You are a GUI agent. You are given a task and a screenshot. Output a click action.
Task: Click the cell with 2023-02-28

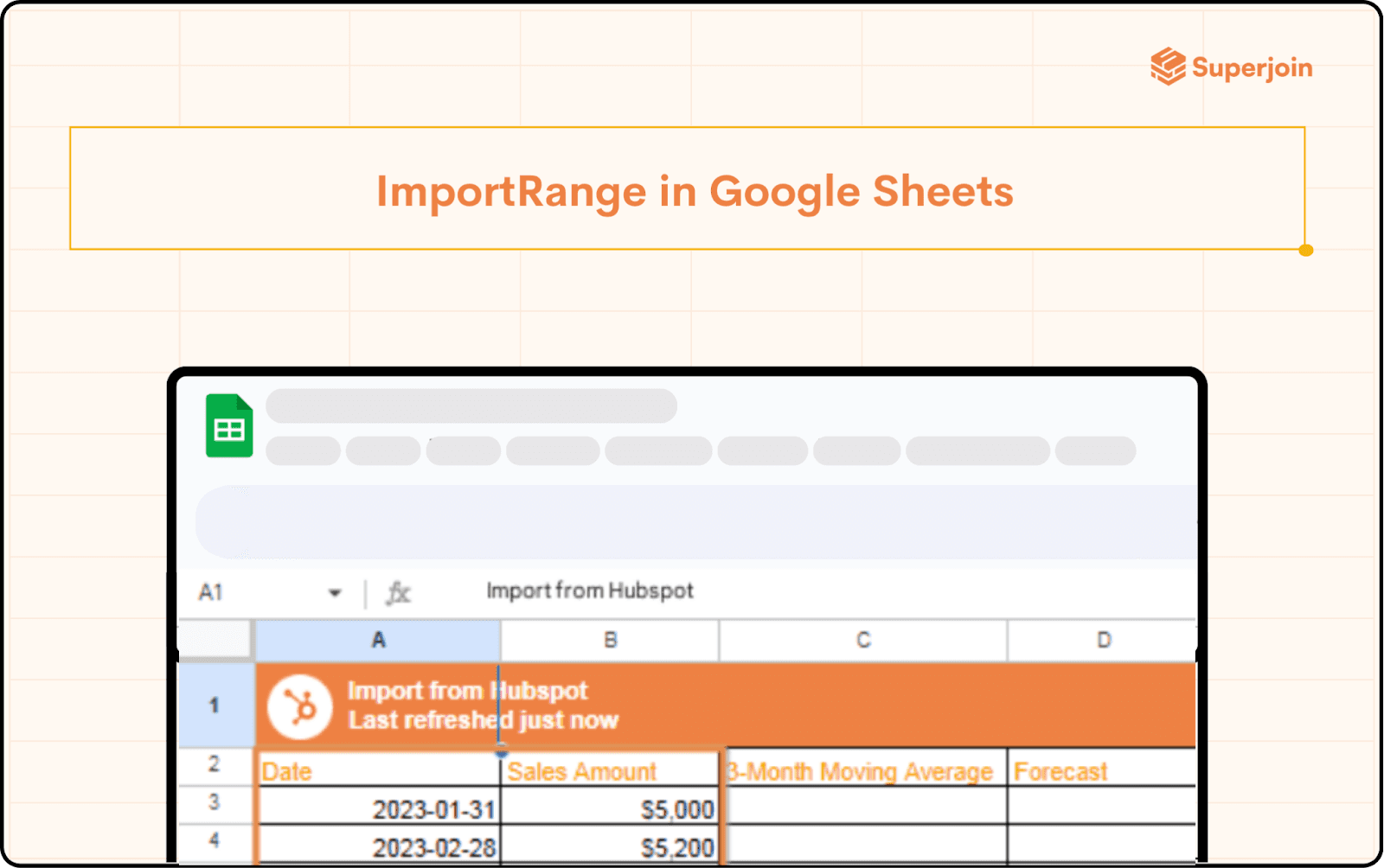click(x=379, y=844)
